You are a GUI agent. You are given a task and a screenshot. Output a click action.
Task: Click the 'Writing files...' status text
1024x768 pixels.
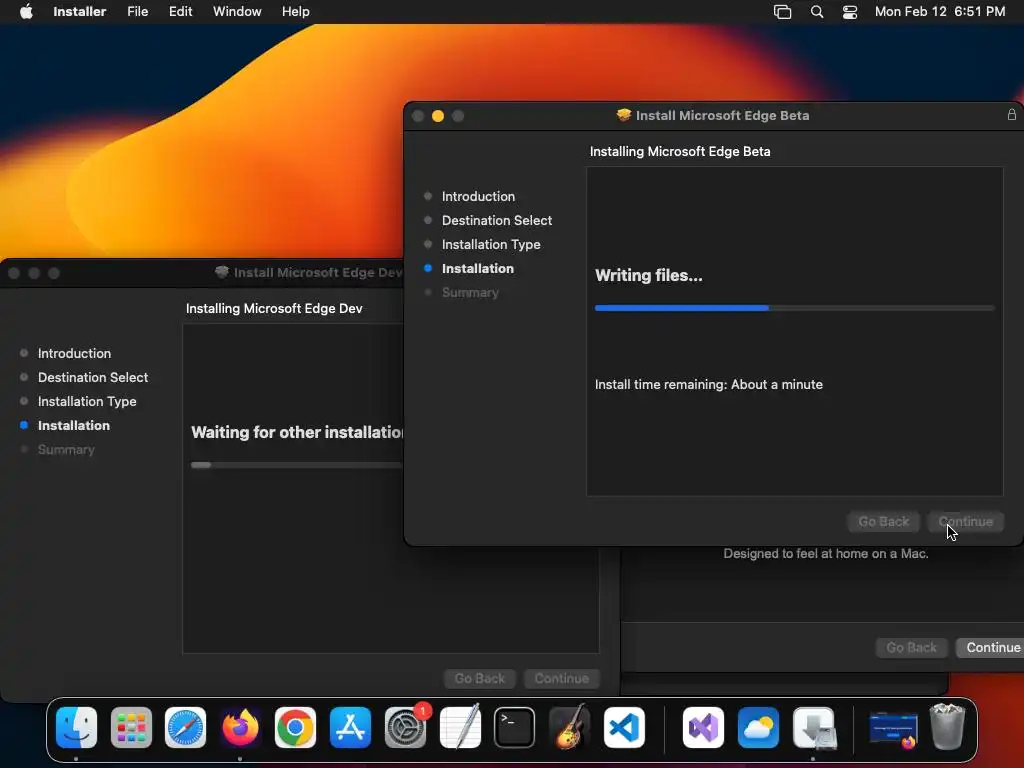[x=648, y=276]
